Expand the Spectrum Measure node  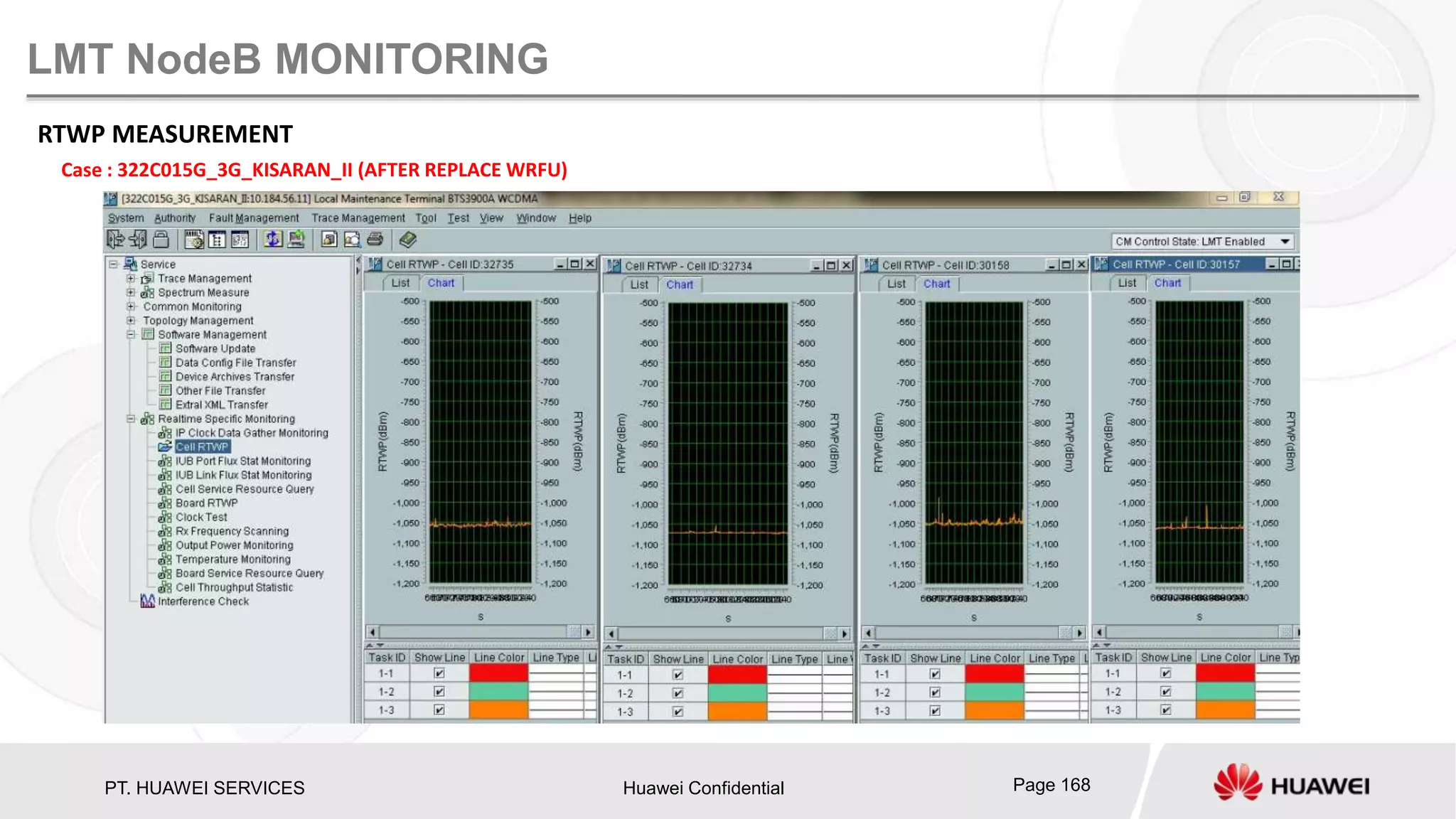click(x=131, y=292)
